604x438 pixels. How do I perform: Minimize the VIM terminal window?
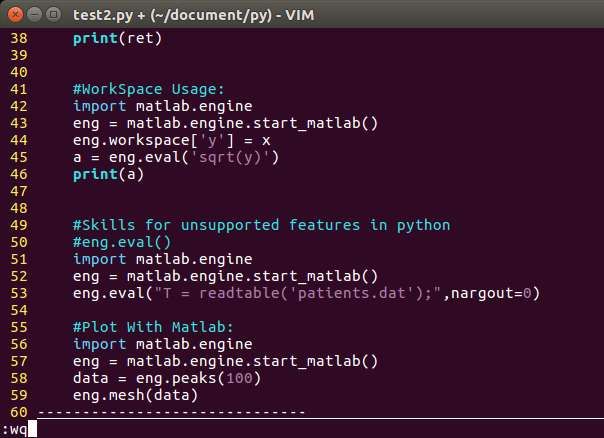point(34,15)
